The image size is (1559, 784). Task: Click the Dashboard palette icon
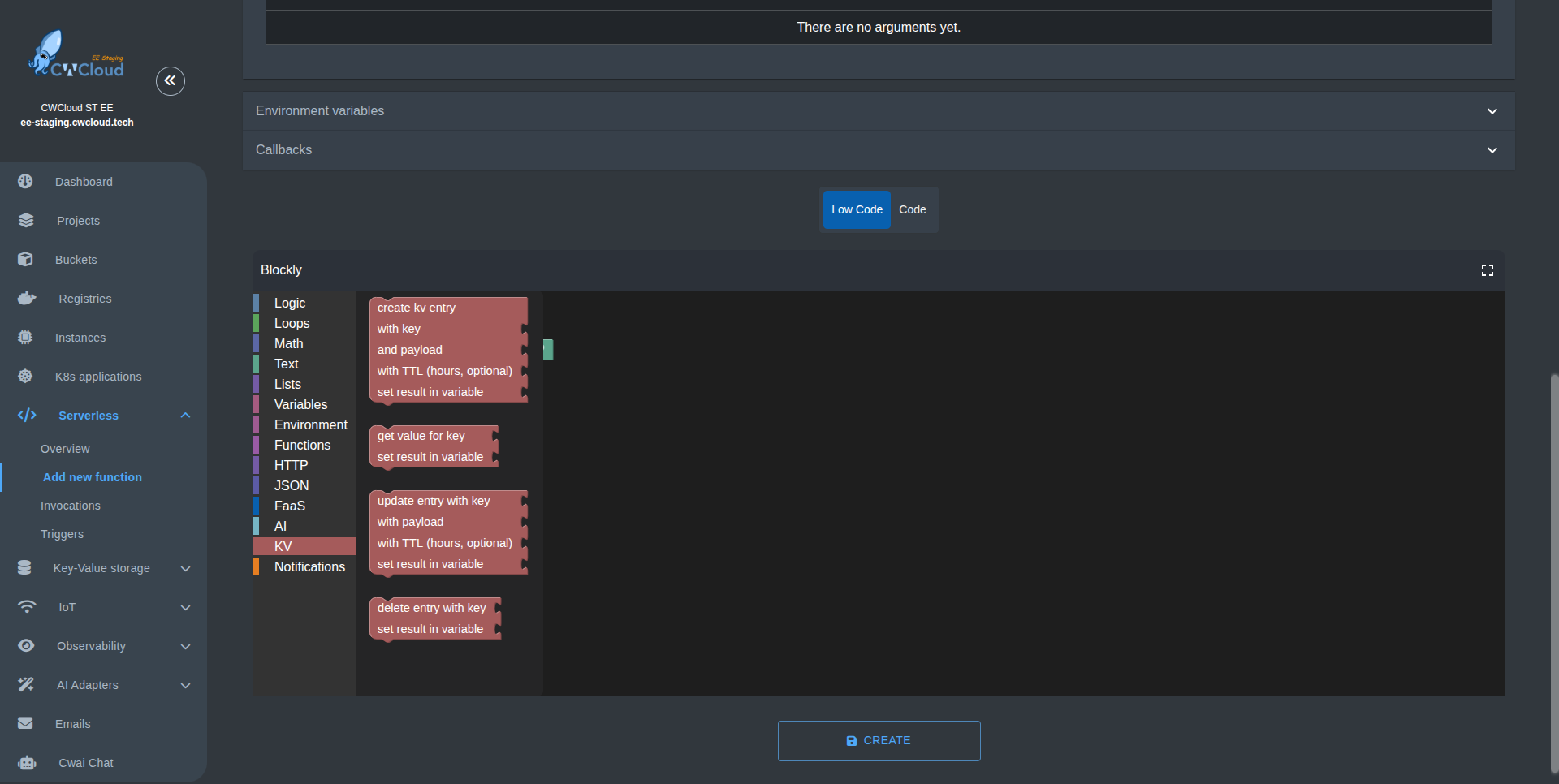click(x=26, y=182)
